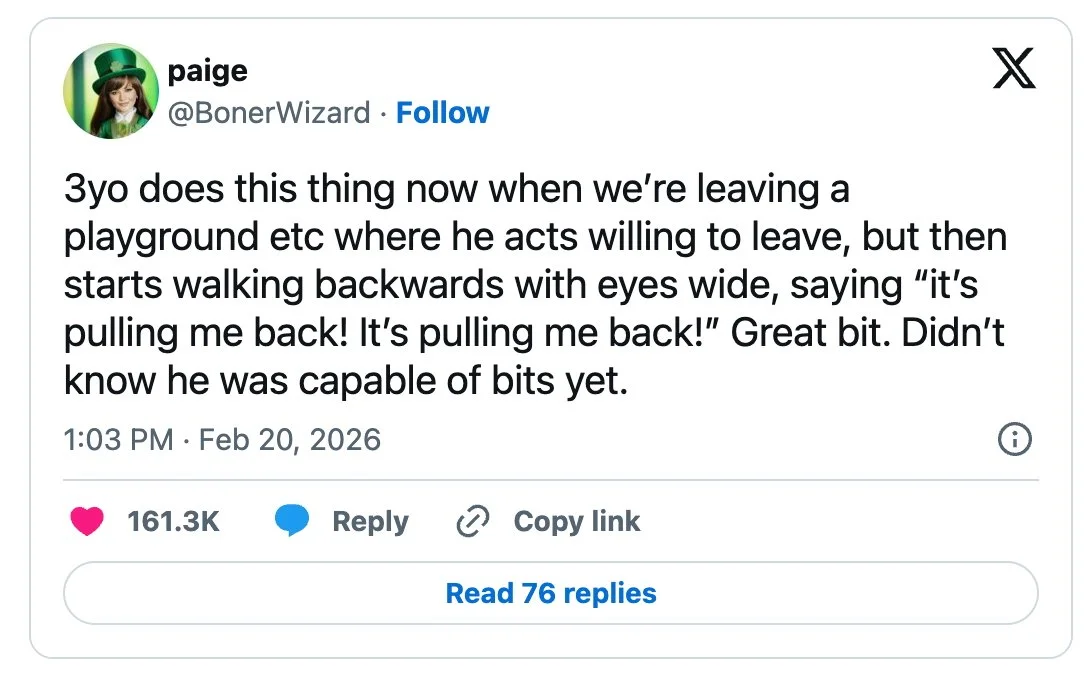
Task: Click the sentence Great bit in tweet
Action: pos(810,333)
